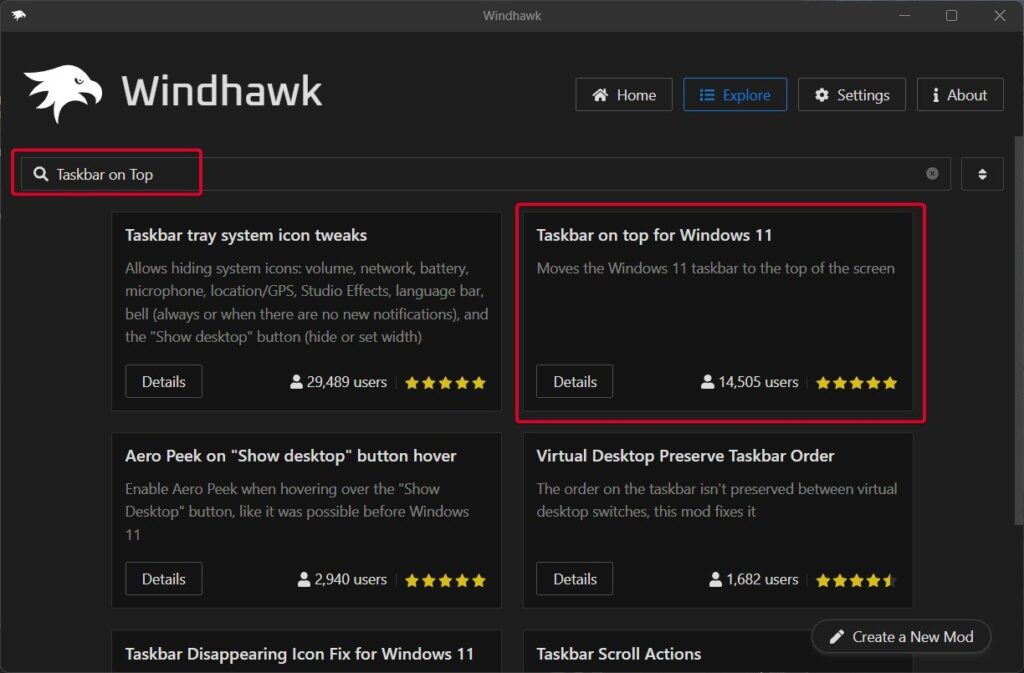Switch to the Explore tab

pyautogui.click(x=735, y=94)
